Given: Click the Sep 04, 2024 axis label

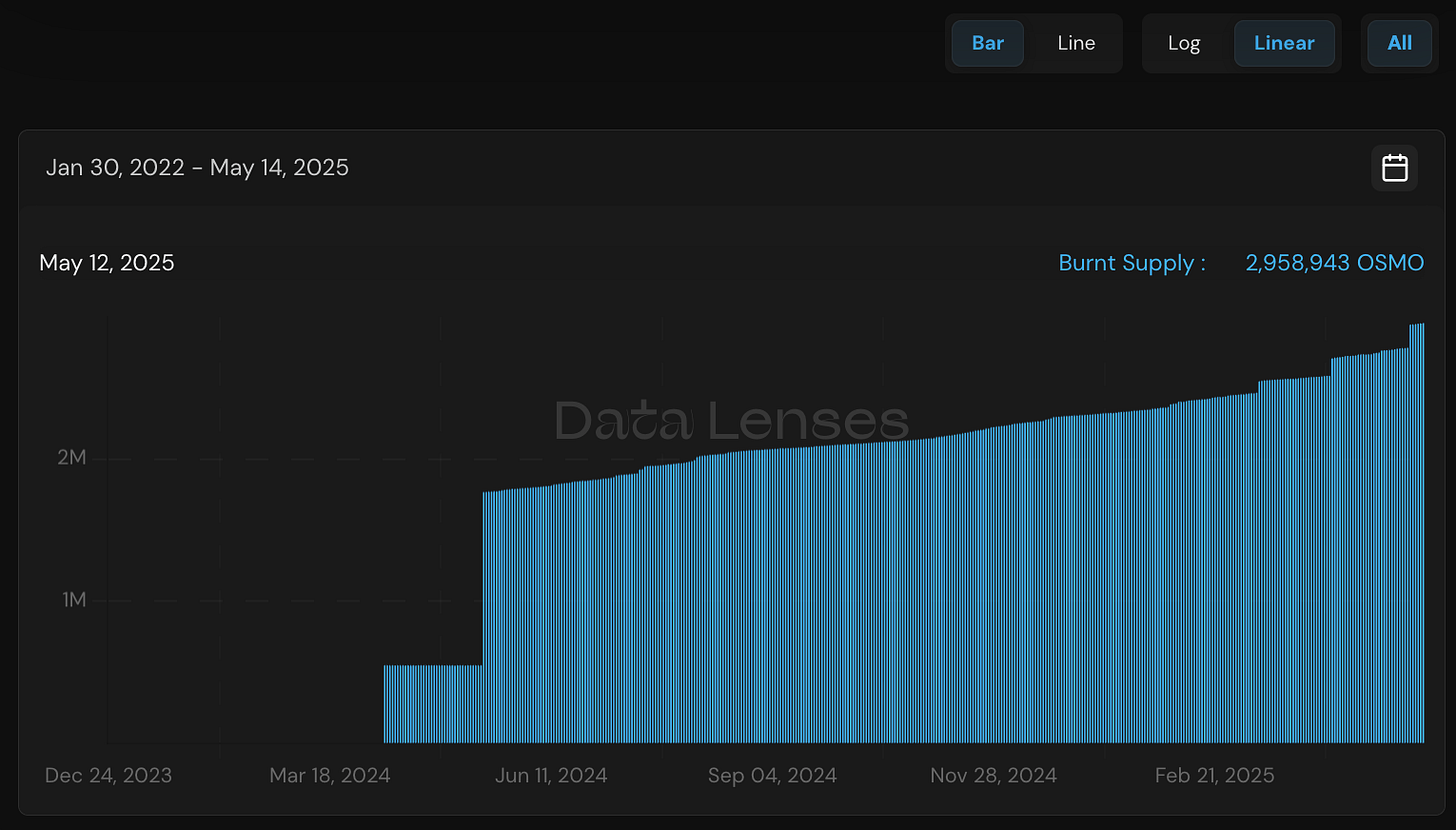Looking at the screenshot, I should coord(772,775).
